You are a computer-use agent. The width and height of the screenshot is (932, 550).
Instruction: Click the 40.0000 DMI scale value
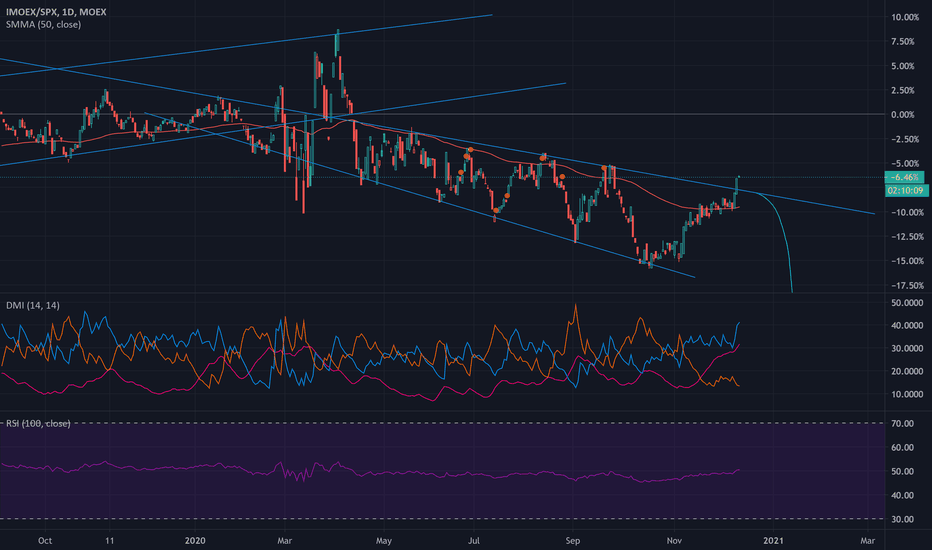[906, 326]
